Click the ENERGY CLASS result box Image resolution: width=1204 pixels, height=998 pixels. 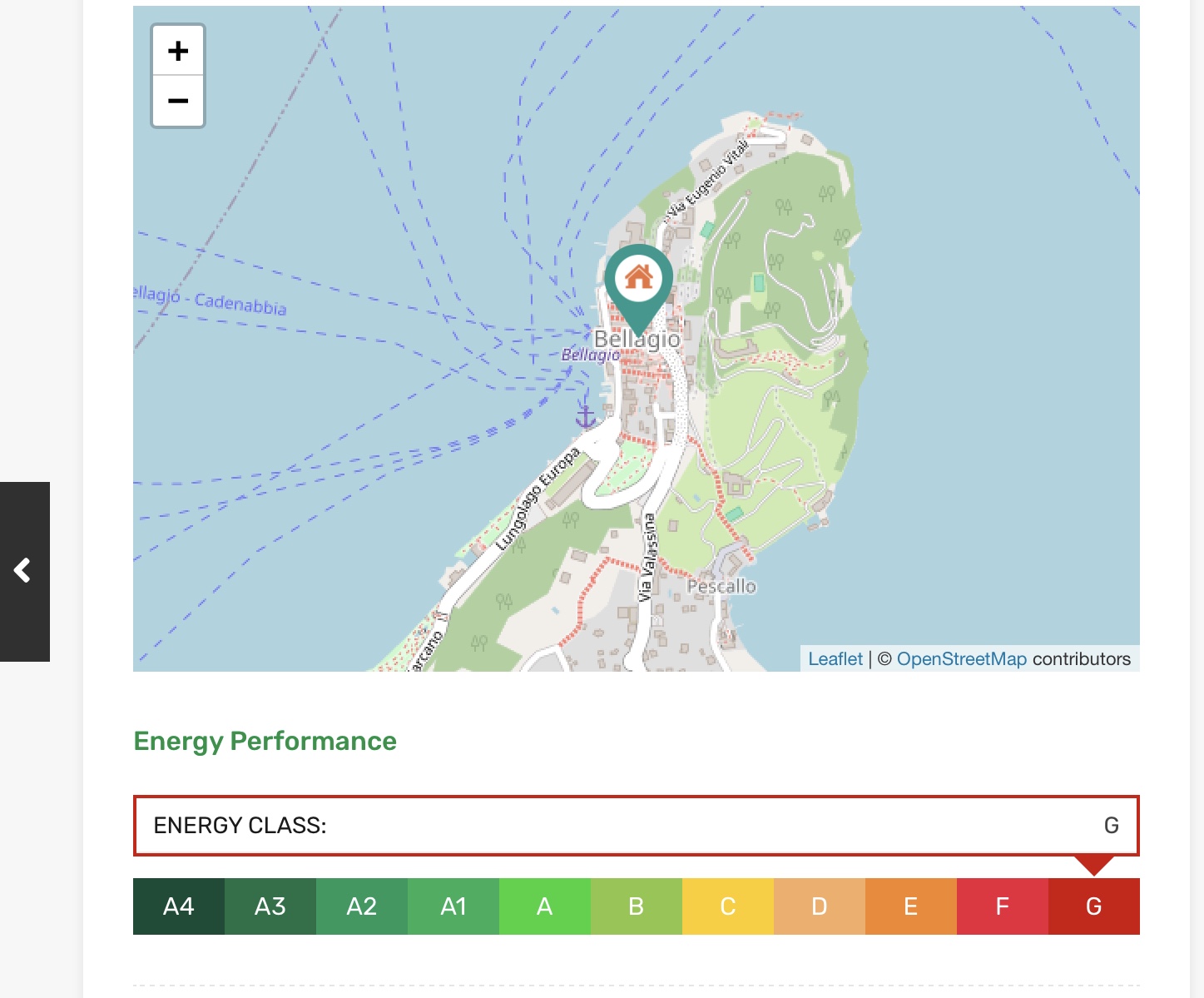tap(636, 826)
